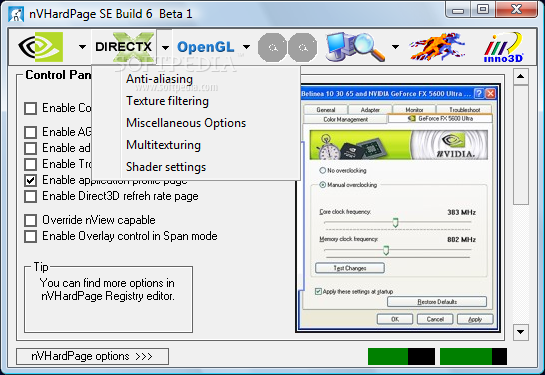Click the help question mark in preview title
The height and width of the screenshot is (375, 545).
[479, 93]
